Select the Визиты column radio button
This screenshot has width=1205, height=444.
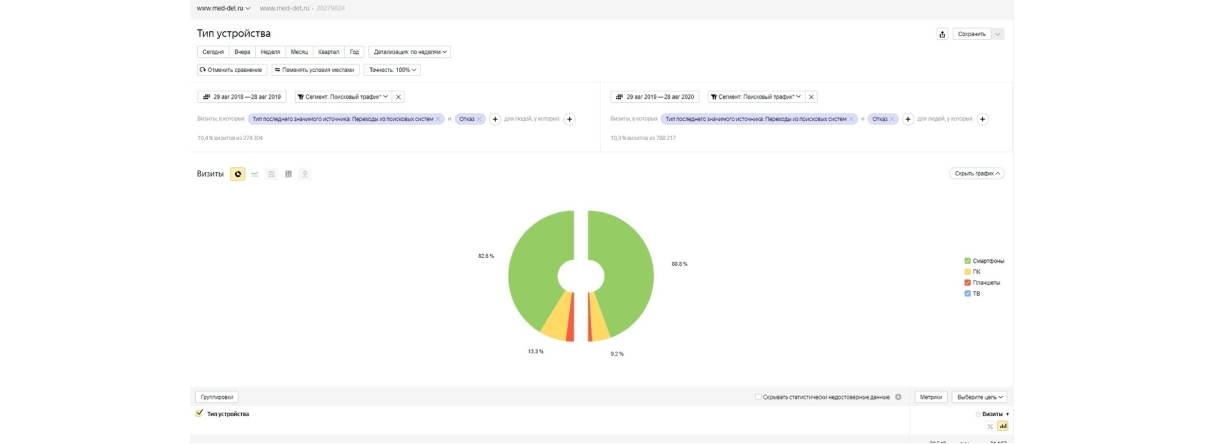pos(978,414)
